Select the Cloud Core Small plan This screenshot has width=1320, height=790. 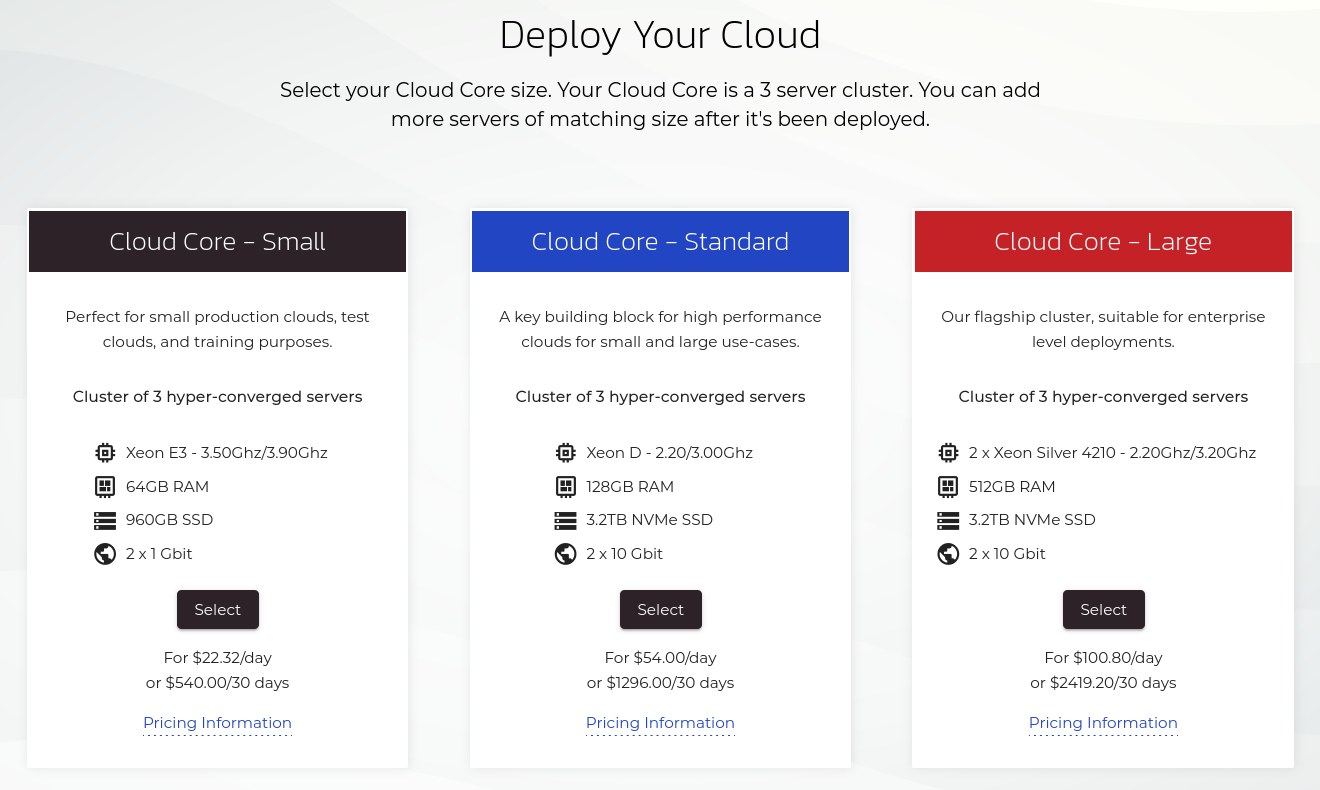coord(218,610)
